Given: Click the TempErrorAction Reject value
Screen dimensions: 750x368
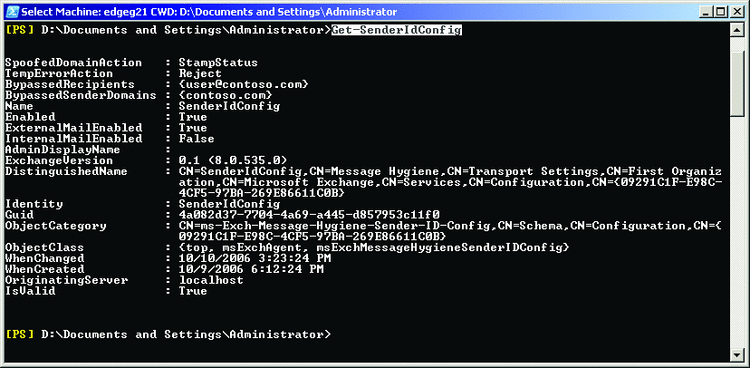Looking at the screenshot, I should pos(200,74).
